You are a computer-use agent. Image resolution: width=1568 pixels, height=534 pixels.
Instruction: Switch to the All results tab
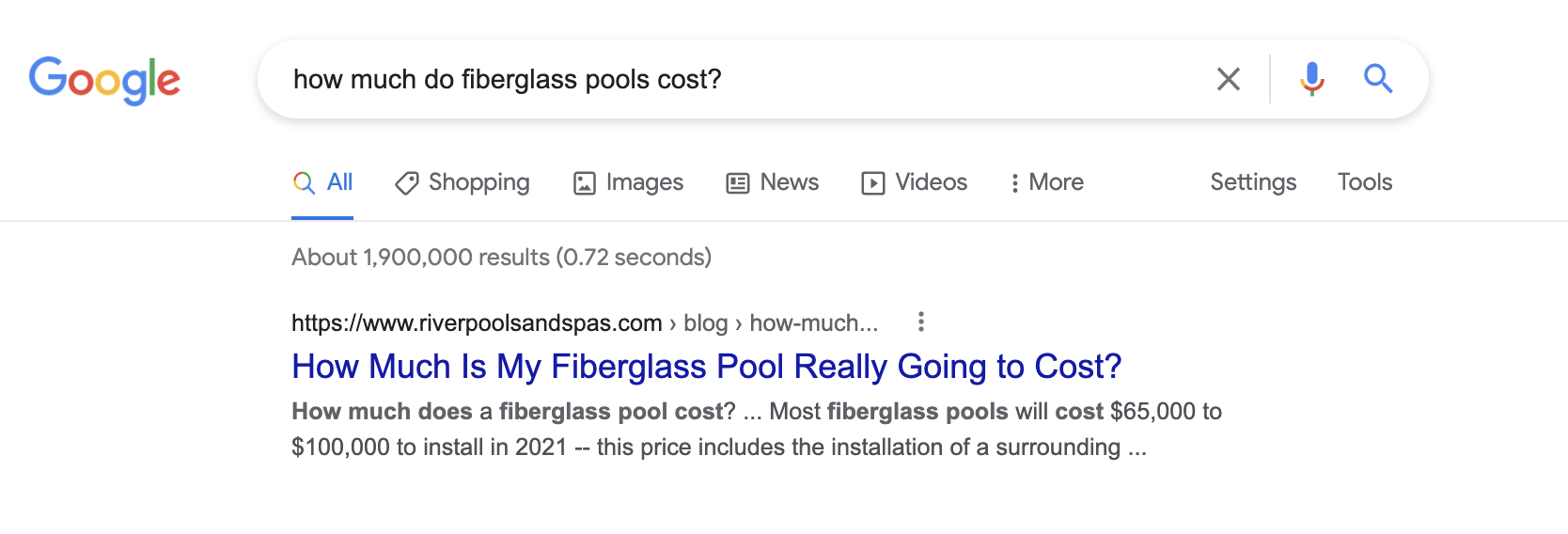point(338,182)
